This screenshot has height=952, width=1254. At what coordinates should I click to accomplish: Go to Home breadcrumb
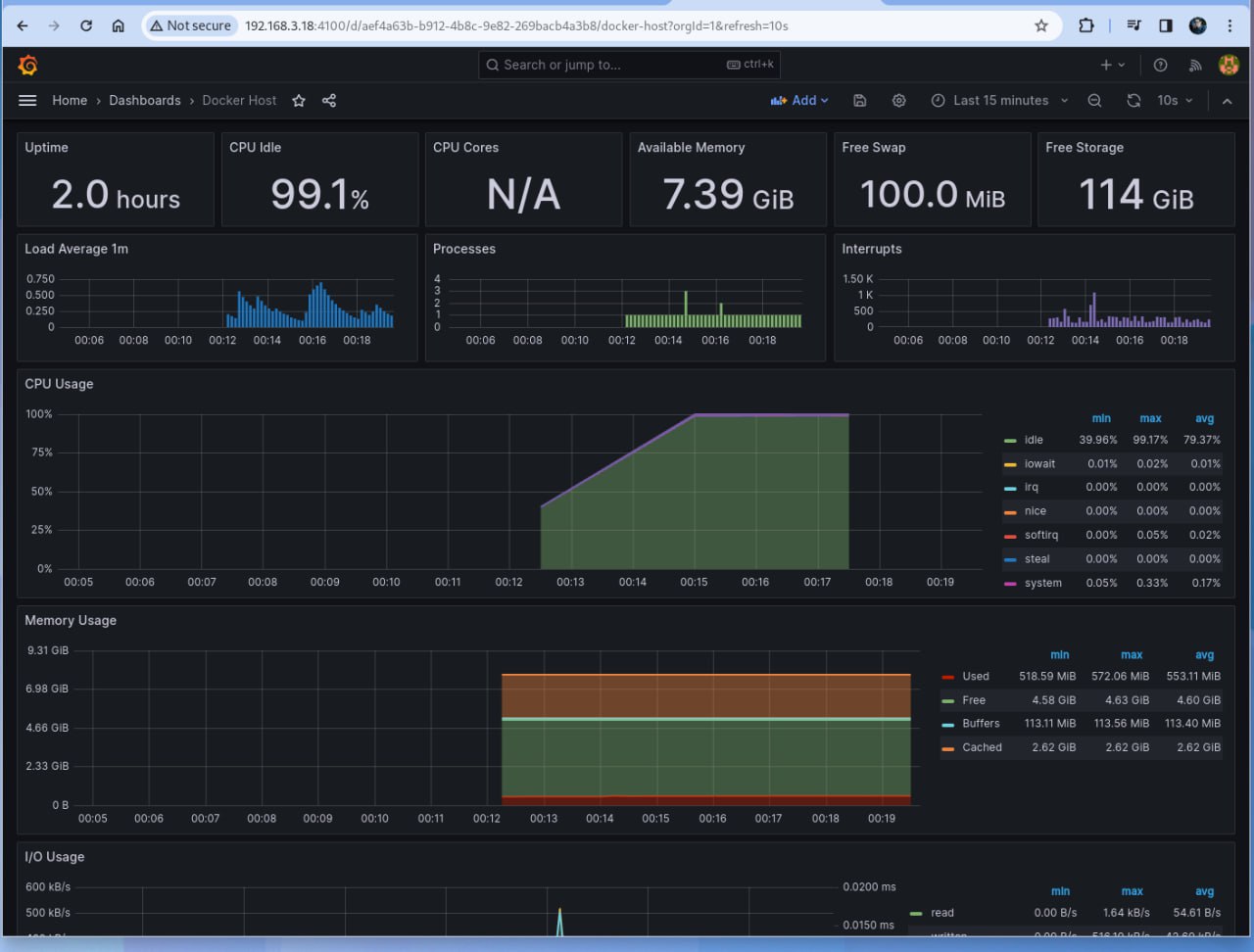pyautogui.click(x=70, y=100)
